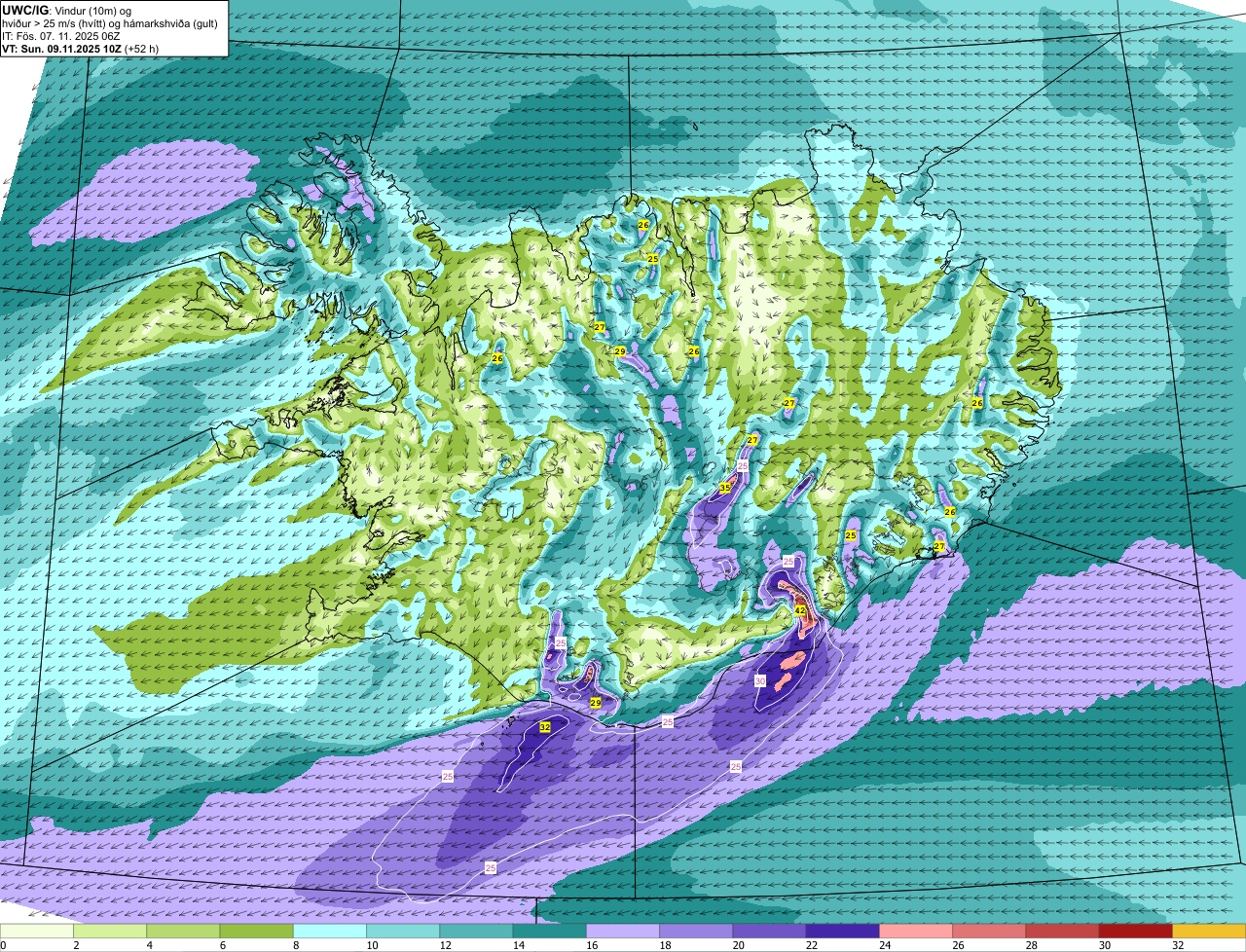This screenshot has width=1246, height=952.
Task: Select the 4–6 green legend swatch
Action: pyautogui.click(x=183, y=932)
